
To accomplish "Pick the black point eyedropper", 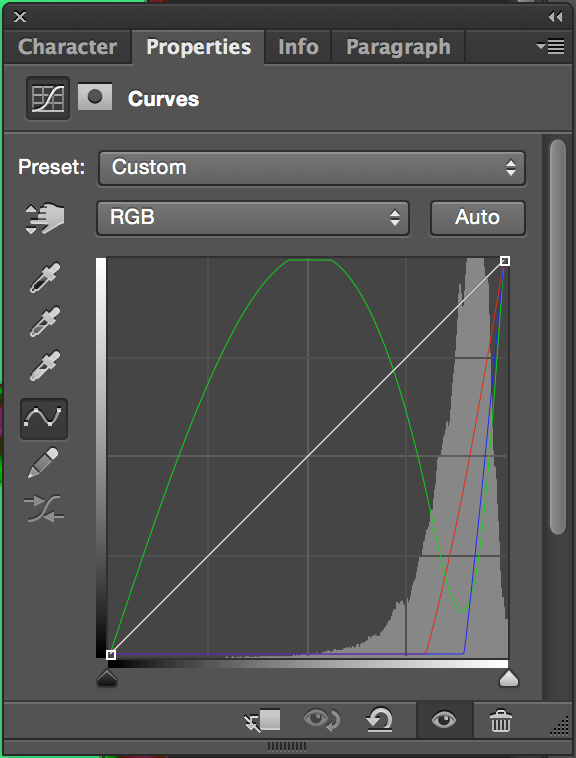I will pyautogui.click(x=44, y=277).
